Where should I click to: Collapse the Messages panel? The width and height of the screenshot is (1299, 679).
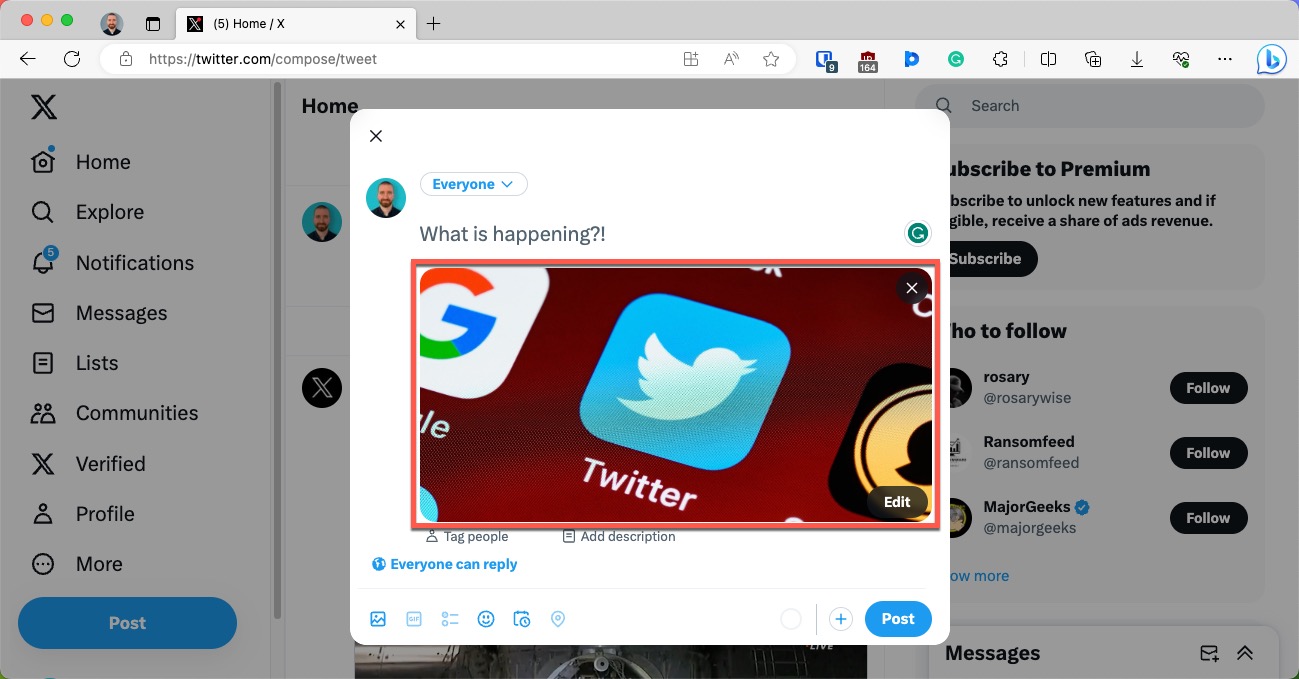[x=1245, y=652]
